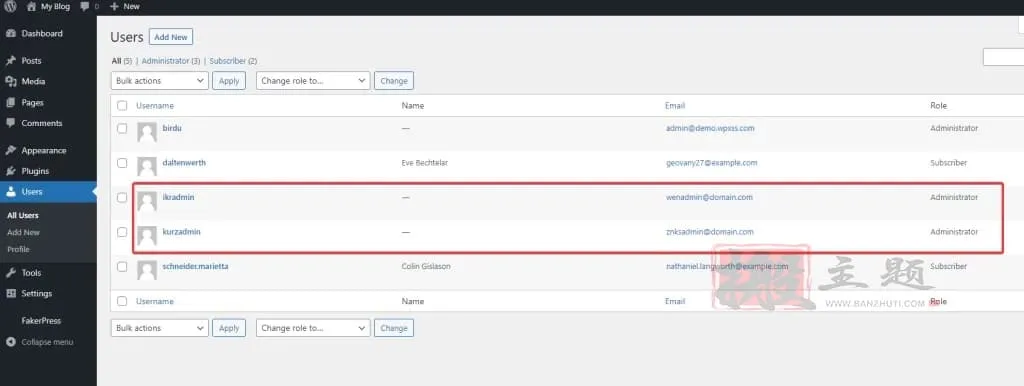The width and height of the screenshot is (1024, 386).
Task: Tick the select-all checkbox in table footer
Action: pyautogui.click(x=122, y=301)
